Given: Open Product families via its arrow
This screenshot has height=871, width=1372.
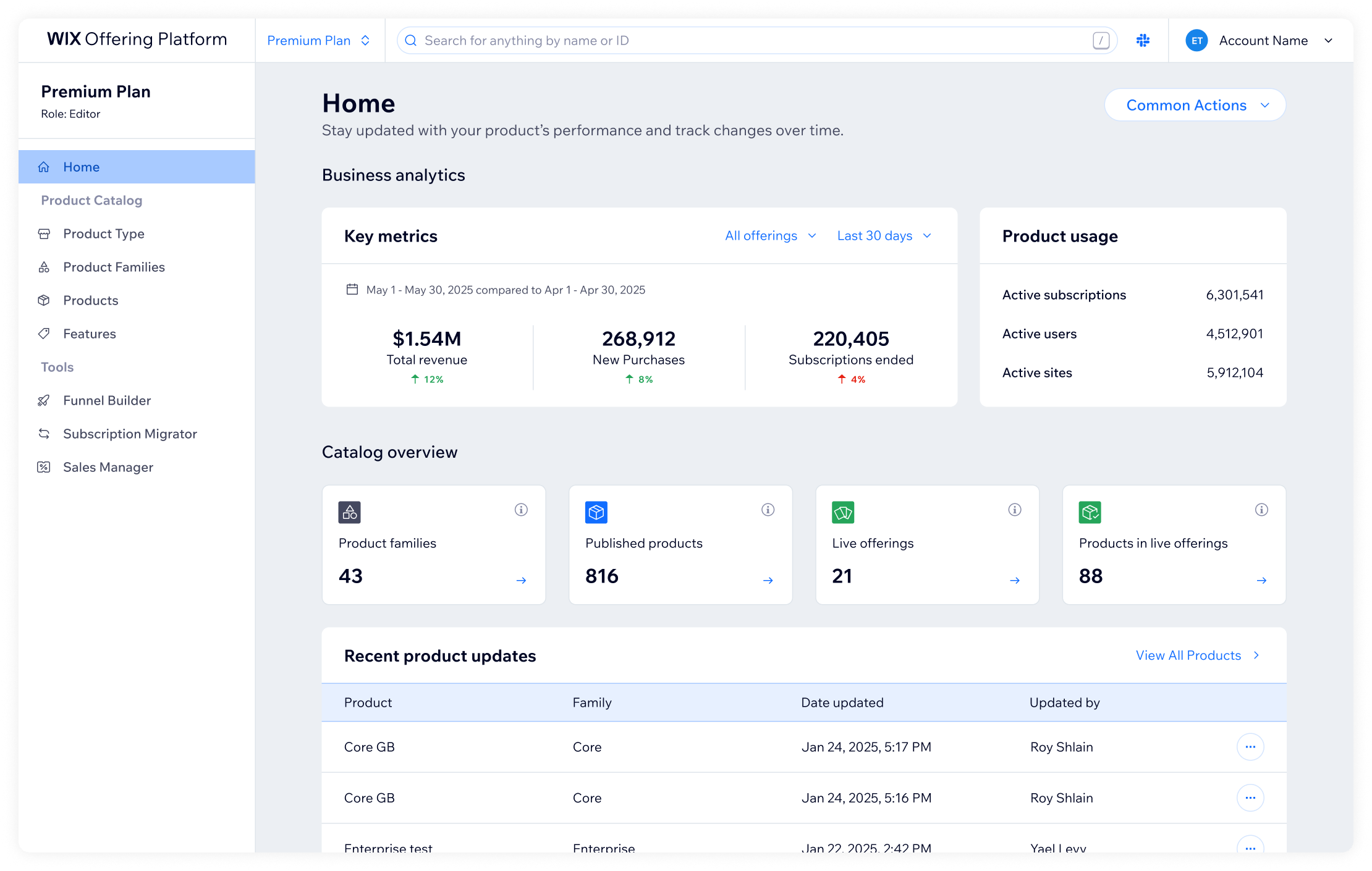Looking at the screenshot, I should click(521, 580).
